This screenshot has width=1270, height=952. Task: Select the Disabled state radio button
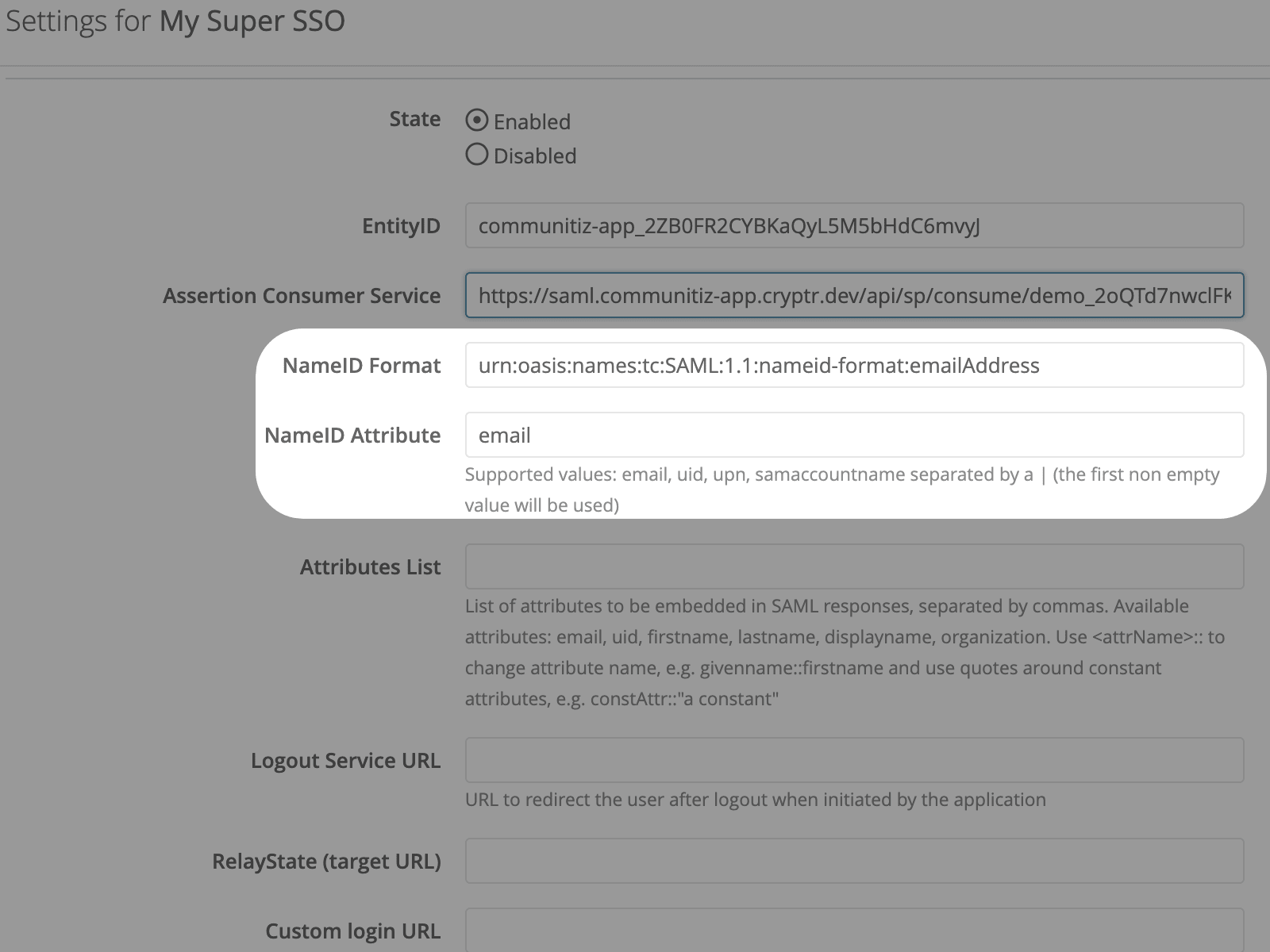[x=476, y=154]
